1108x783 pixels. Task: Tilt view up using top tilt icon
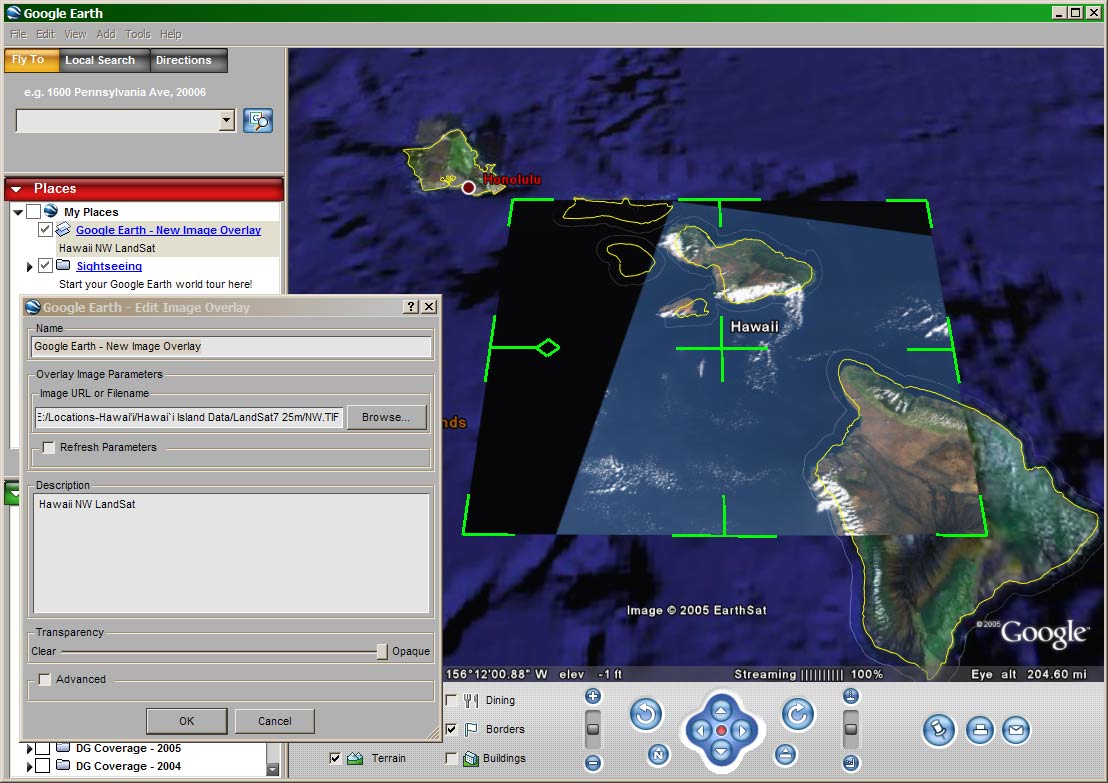pyautogui.click(x=851, y=696)
